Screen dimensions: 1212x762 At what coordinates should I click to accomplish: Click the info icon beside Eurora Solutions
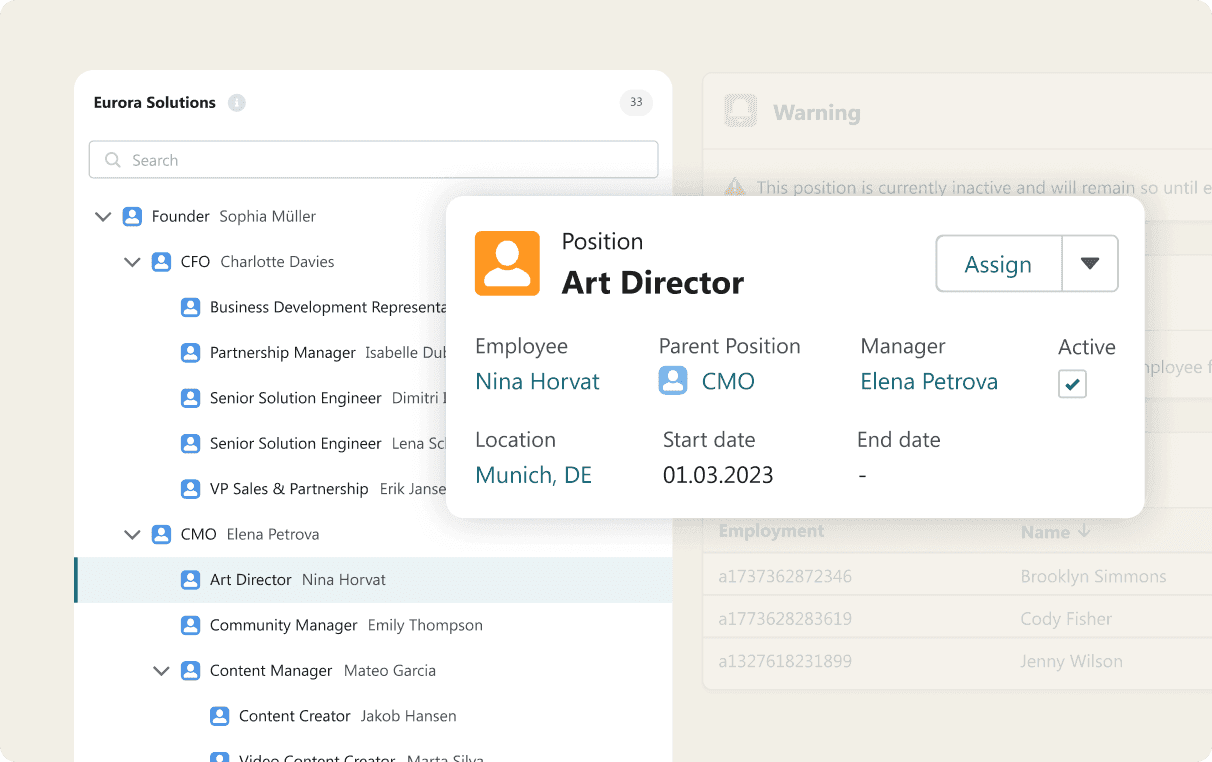pos(237,103)
